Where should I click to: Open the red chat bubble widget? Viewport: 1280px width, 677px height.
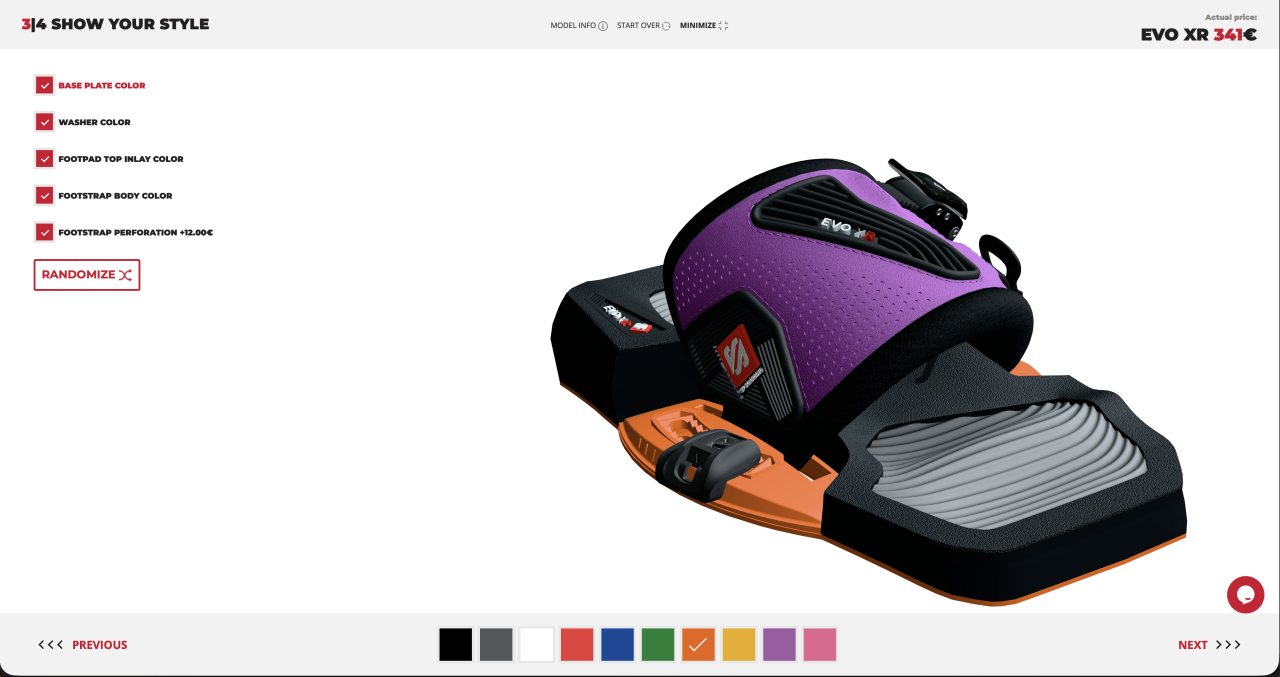1246,595
